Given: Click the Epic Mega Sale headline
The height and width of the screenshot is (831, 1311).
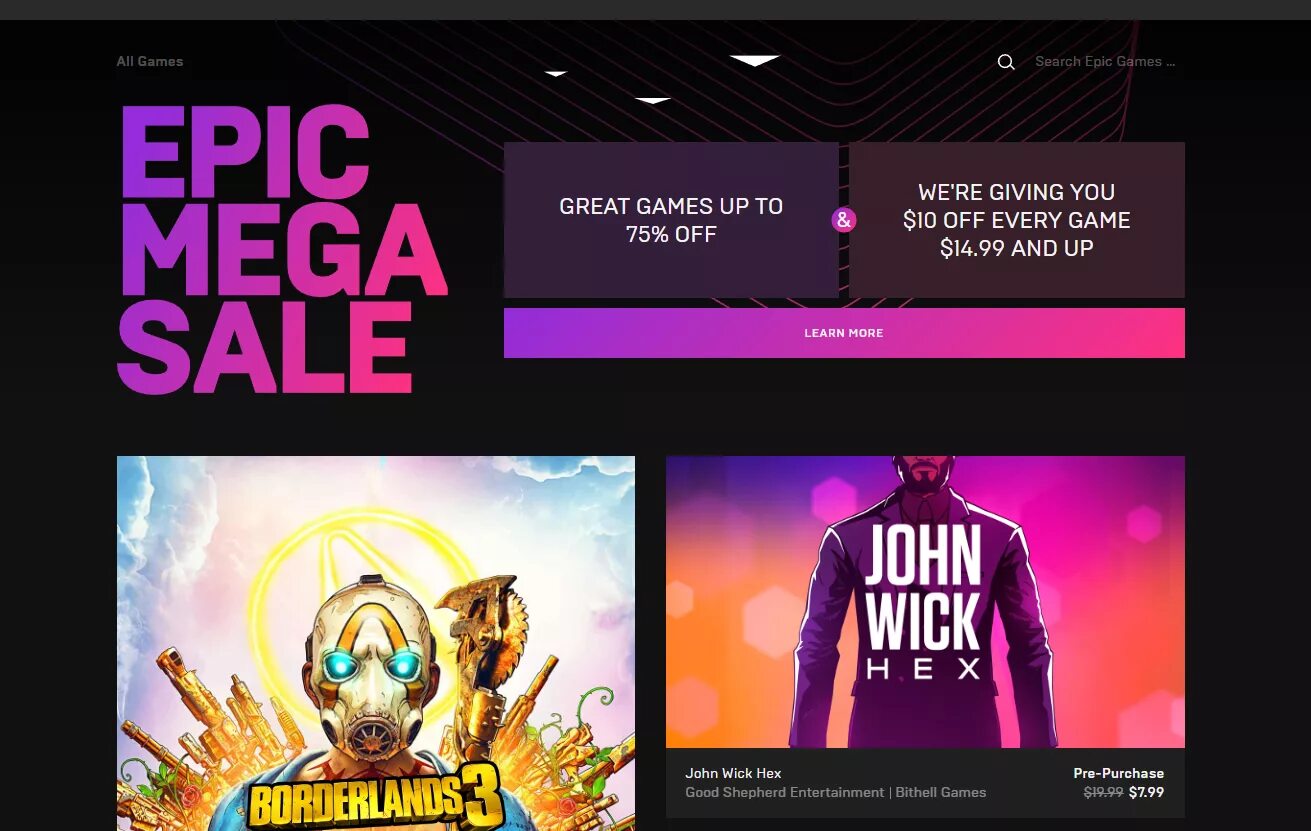Looking at the screenshot, I should click(x=282, y=249).
